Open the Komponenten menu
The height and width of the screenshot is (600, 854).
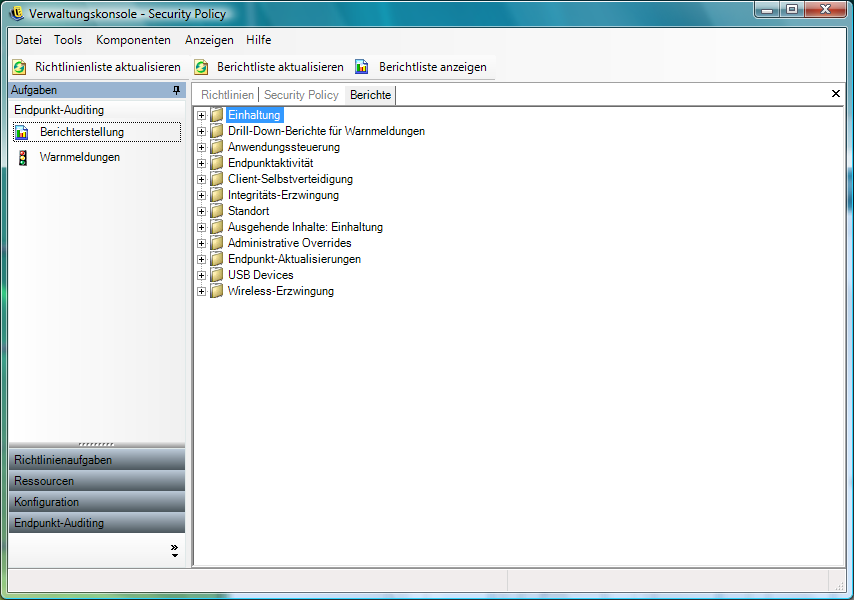[x=133, y=40]
